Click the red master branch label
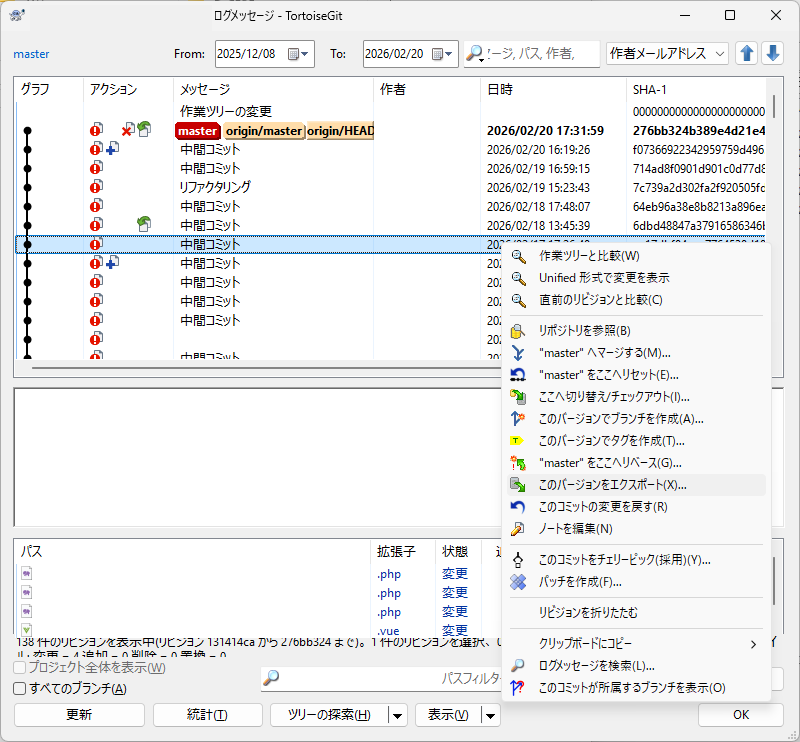Screen dimensions: 800x742 [197, 131]
